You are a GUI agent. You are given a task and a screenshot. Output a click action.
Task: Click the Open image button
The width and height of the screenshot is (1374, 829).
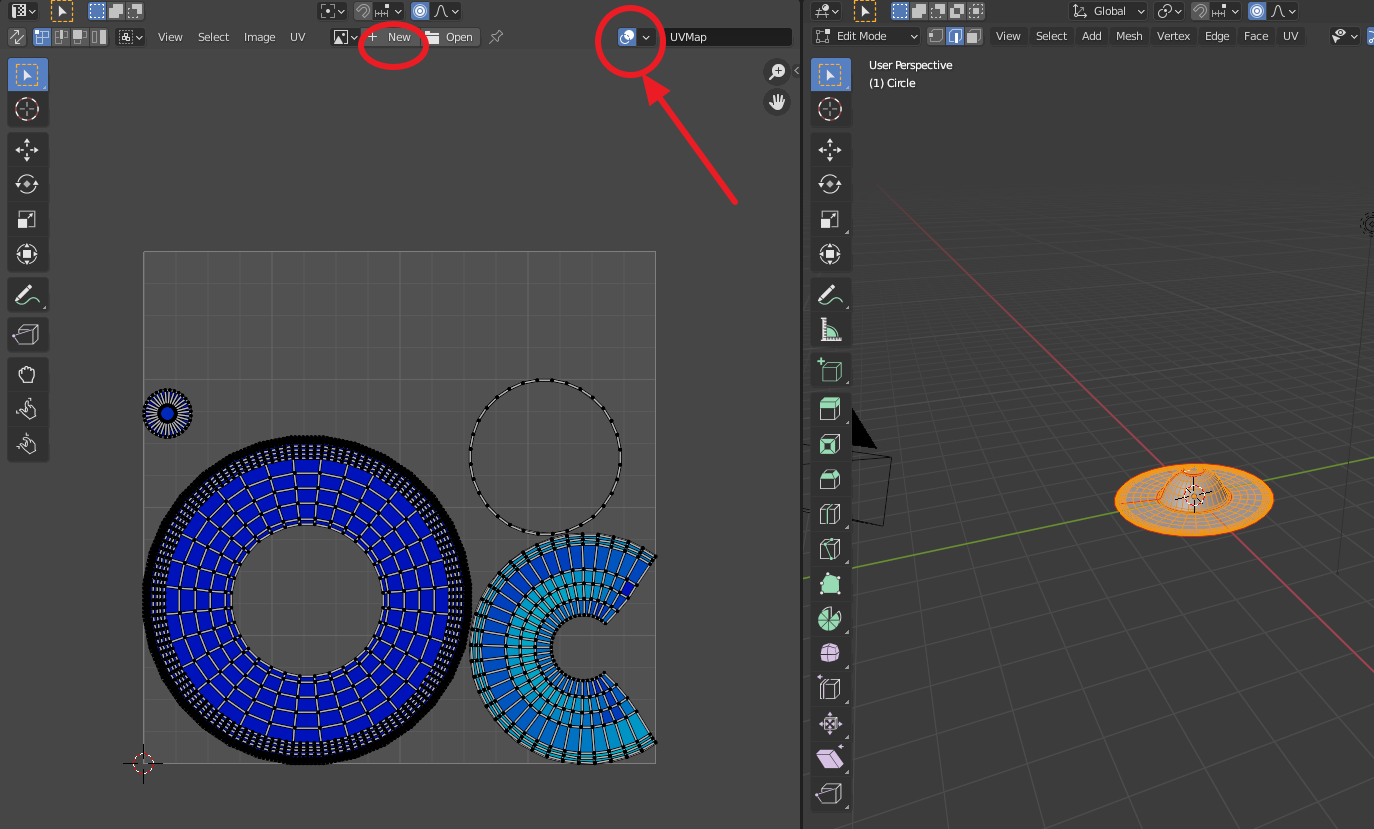(x=449, y=37)
